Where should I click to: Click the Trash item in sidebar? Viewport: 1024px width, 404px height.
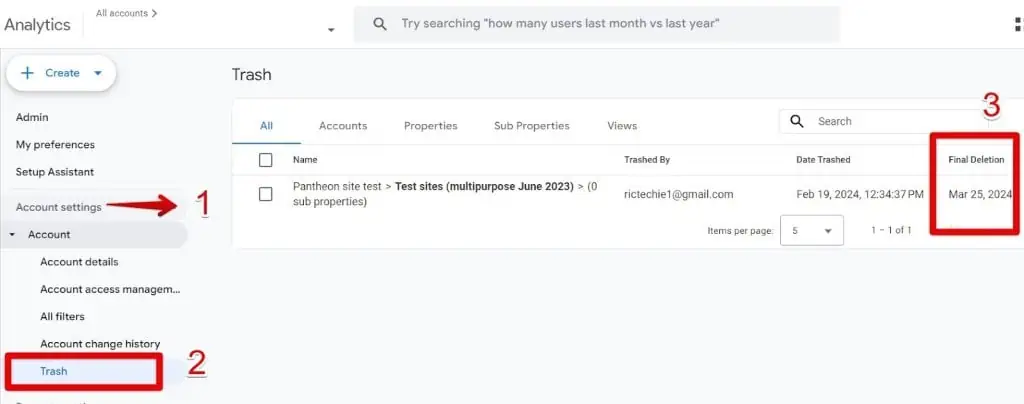pyautogui.click(x=54, y=371)
